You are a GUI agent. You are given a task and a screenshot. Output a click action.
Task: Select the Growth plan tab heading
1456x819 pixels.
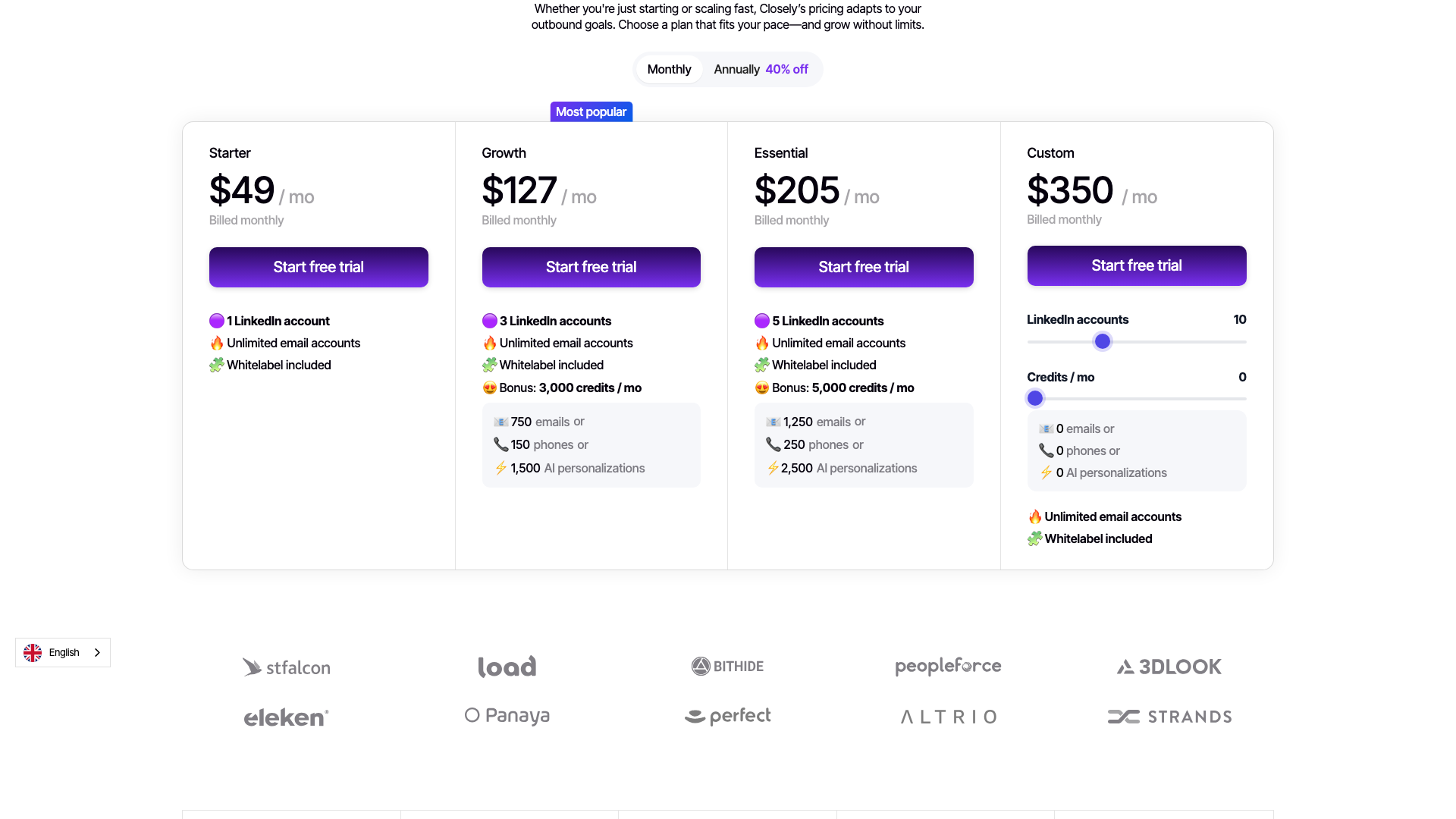click(x=504, y=152)
